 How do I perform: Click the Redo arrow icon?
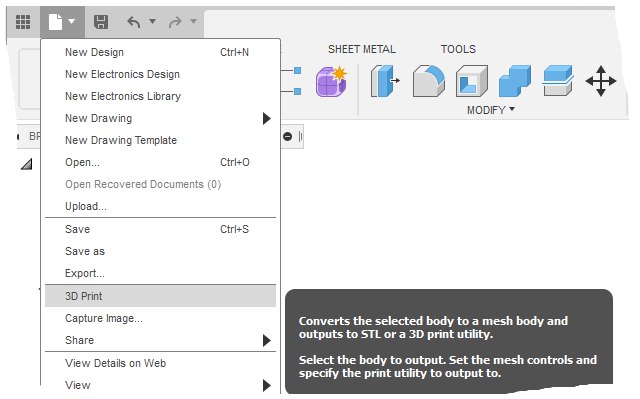pyautogui.click(x=175, y=22)
